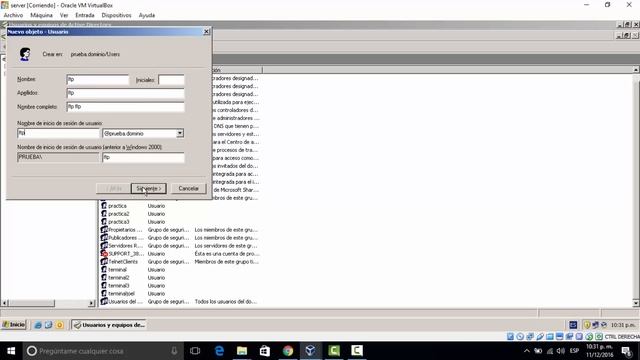Click the terminal2 user icon

coord(104,278)
